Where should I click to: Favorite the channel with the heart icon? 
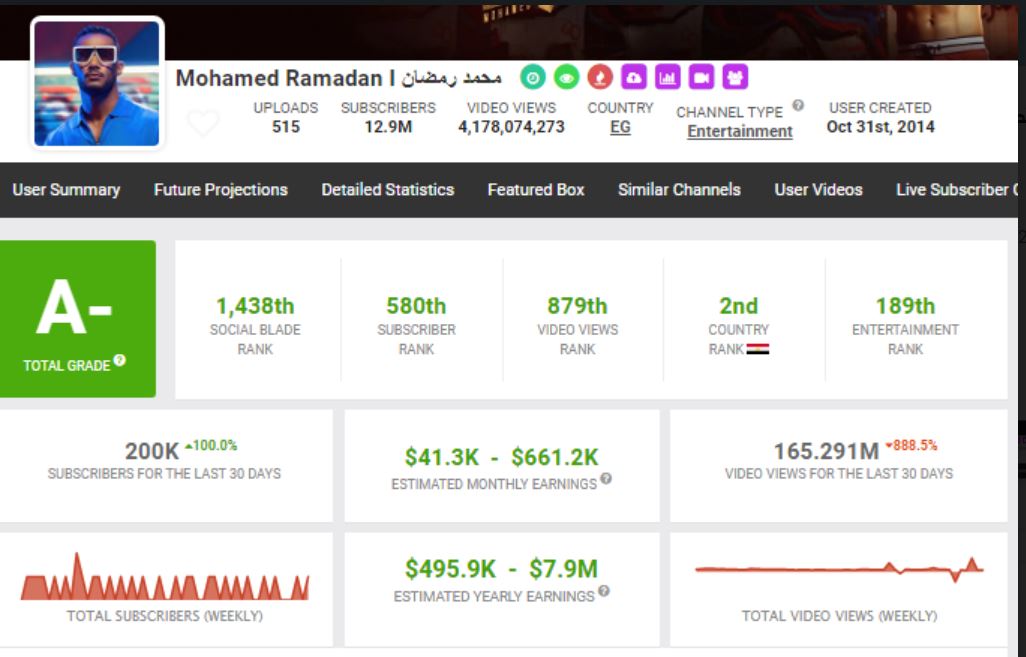tap(203, 124)
